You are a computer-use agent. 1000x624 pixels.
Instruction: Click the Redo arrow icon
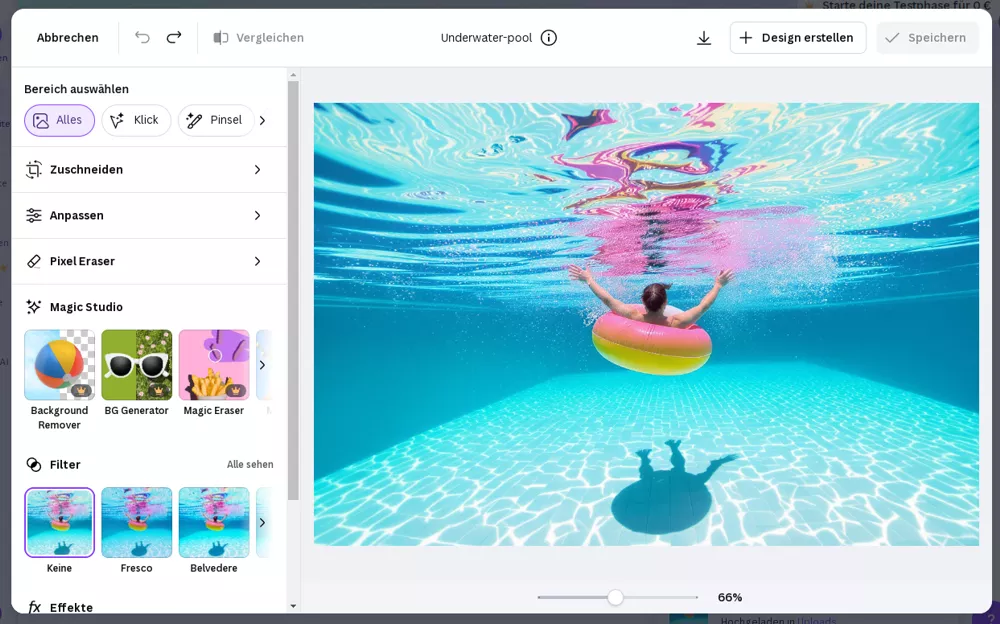pos(173,37)
